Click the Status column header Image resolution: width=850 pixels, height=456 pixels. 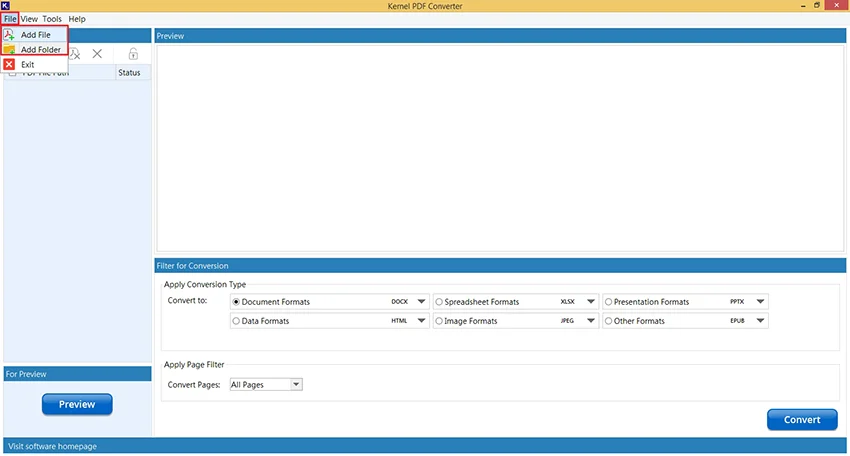click(x=132, y=73)
